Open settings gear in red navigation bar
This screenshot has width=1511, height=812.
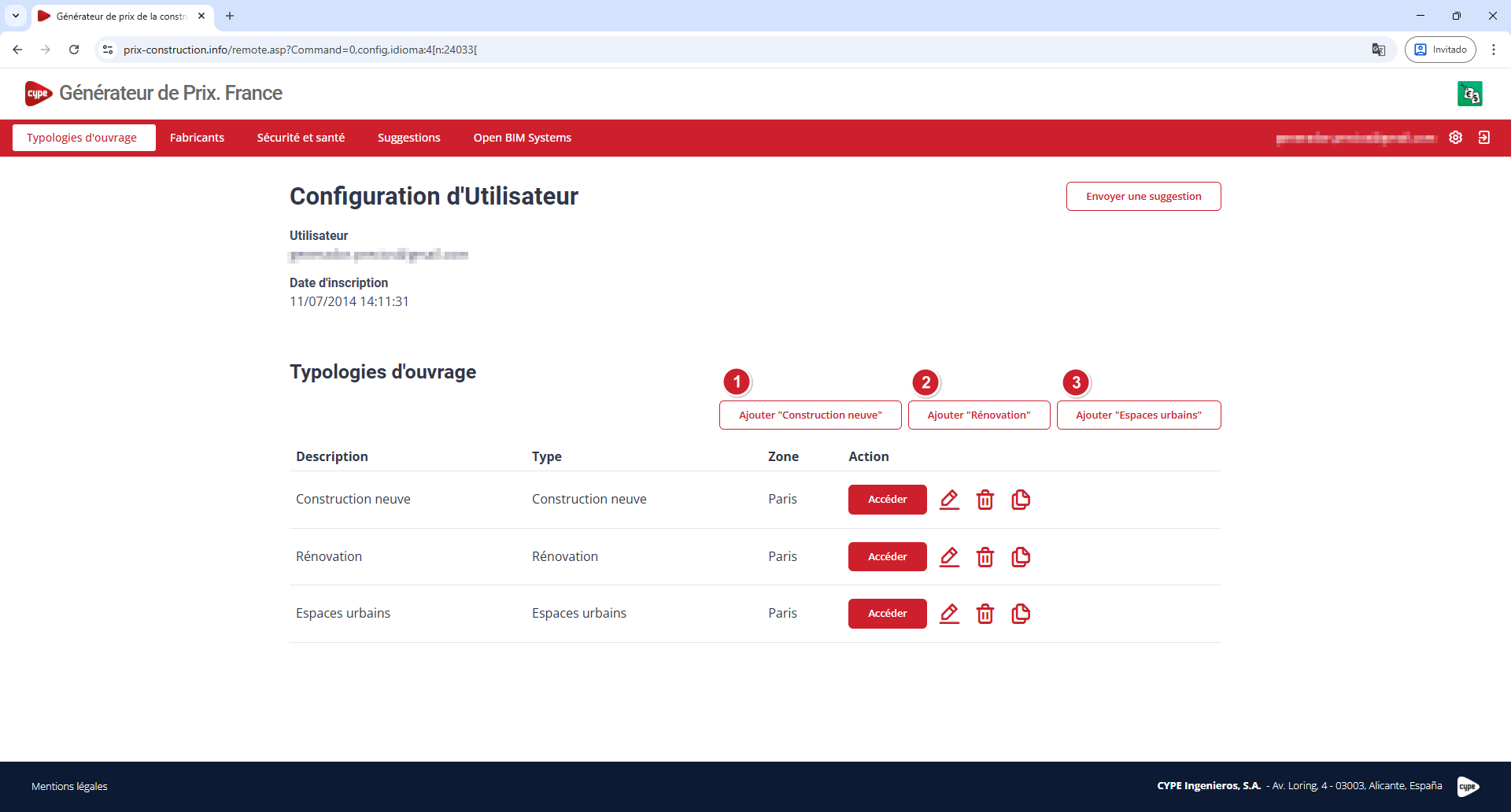pyautogui.click(x=1455, y=138)
